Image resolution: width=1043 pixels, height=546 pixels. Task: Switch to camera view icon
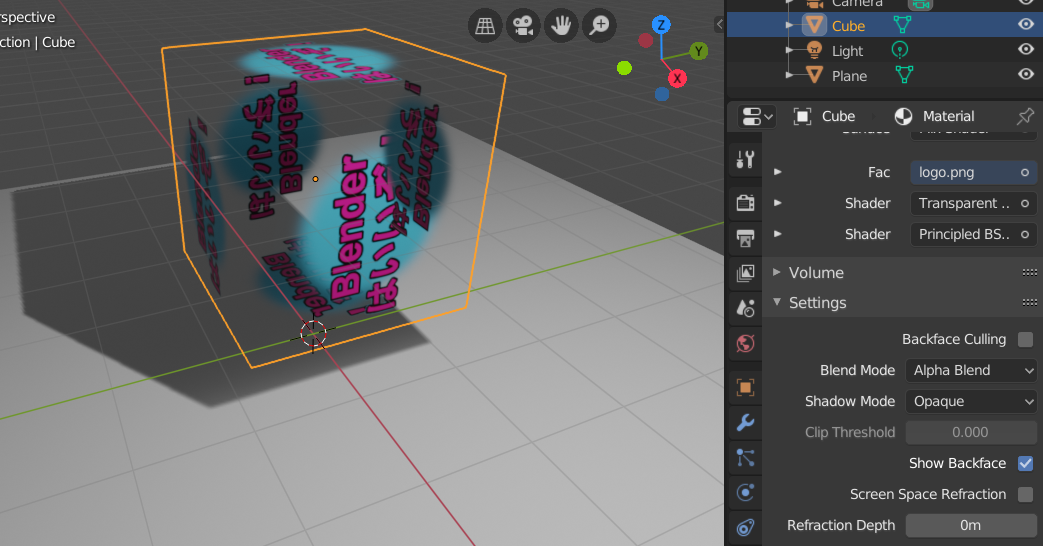[x=523, y=26]
